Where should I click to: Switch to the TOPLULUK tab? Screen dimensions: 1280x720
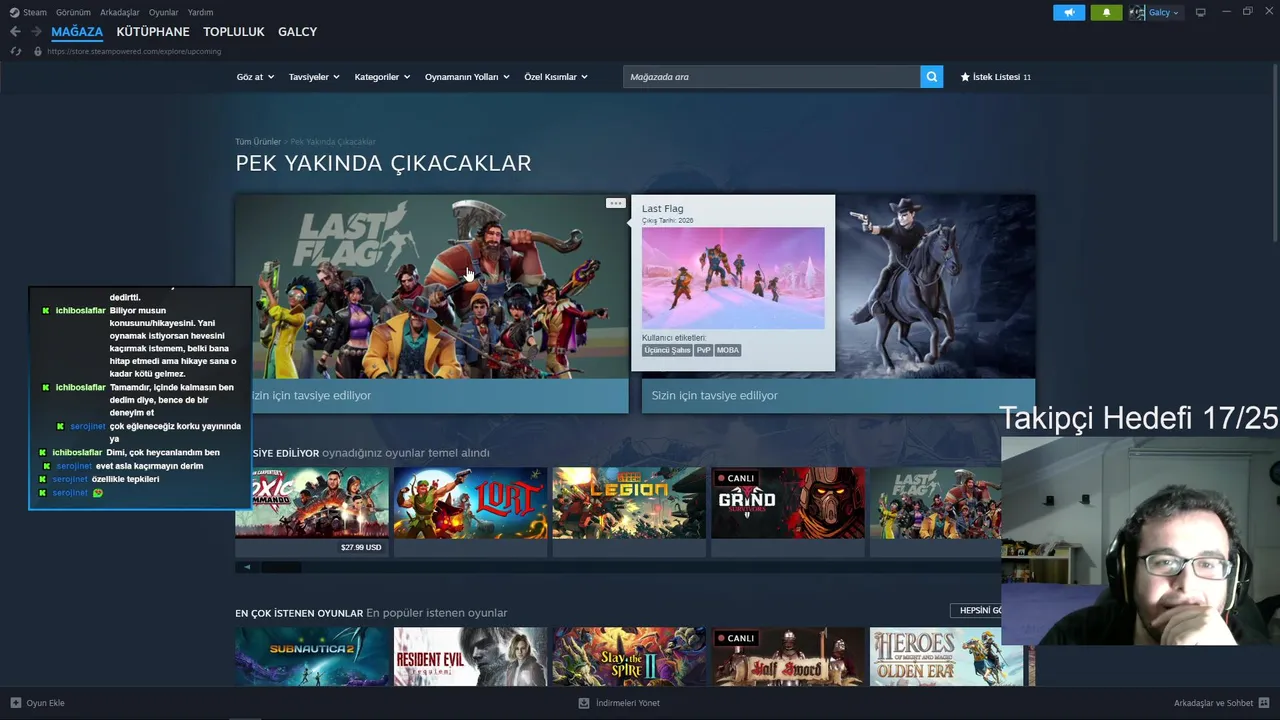tap(234, 32)
